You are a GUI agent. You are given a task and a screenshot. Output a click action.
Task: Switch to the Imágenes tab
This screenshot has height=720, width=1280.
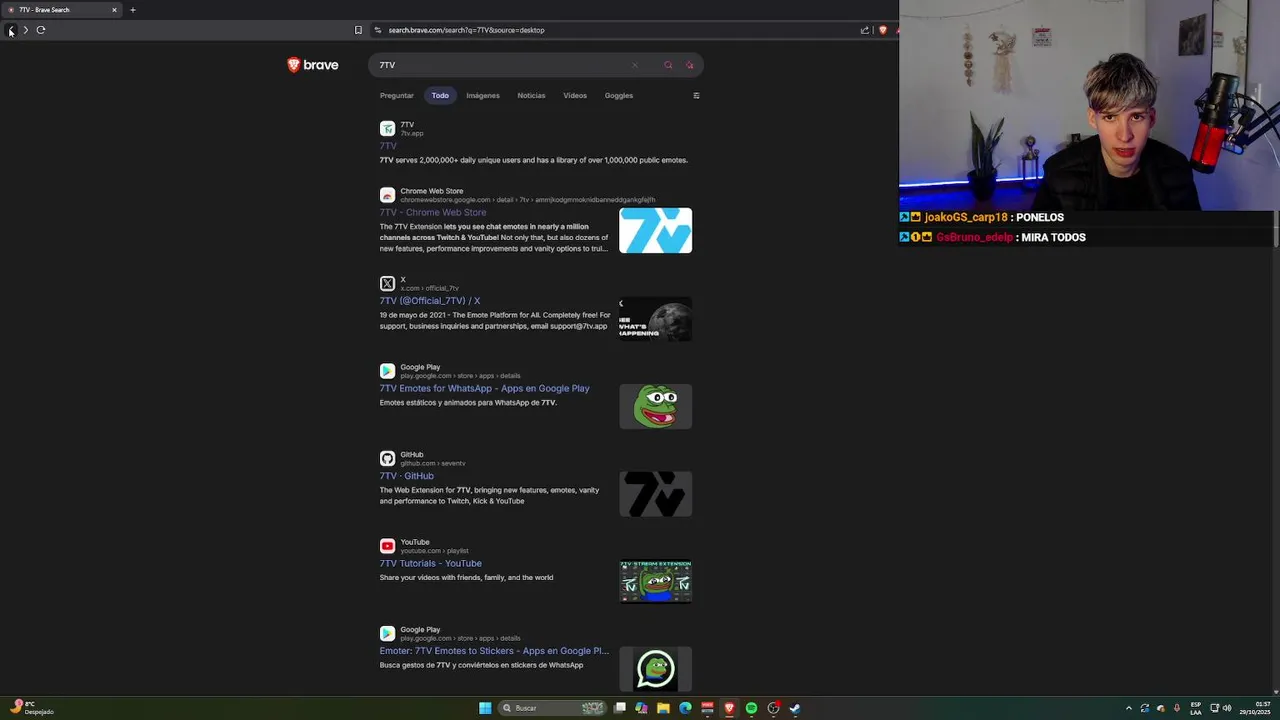tap(483, 95)
